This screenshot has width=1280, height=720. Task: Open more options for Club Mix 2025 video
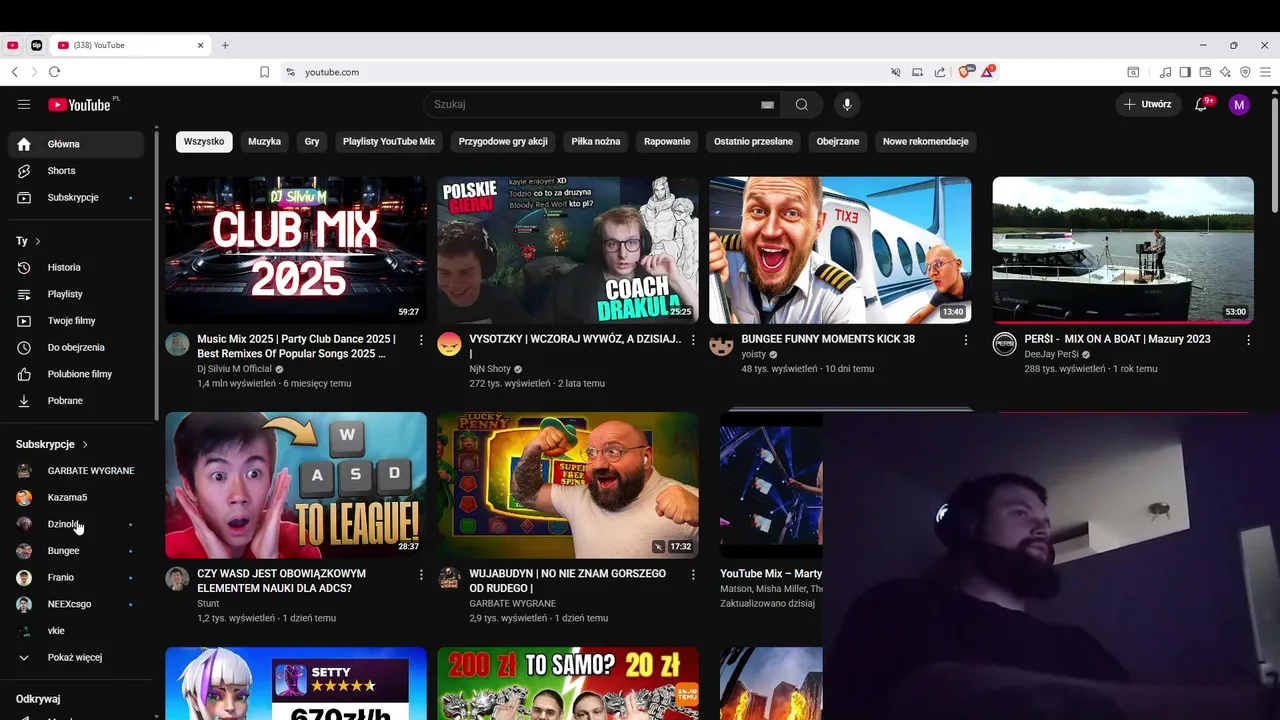(421, 340)
